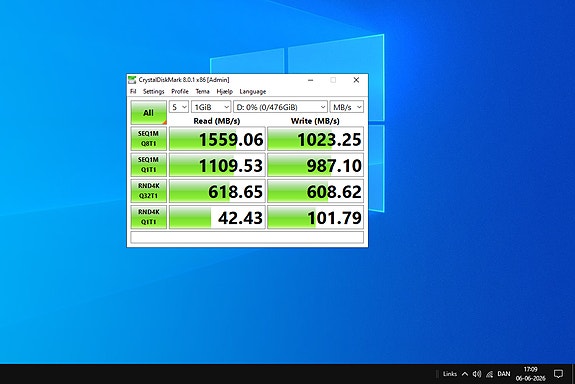This screenshot has height=384, width=575.
Task: Open the Fil menu
Action: (x=133, y=92)
